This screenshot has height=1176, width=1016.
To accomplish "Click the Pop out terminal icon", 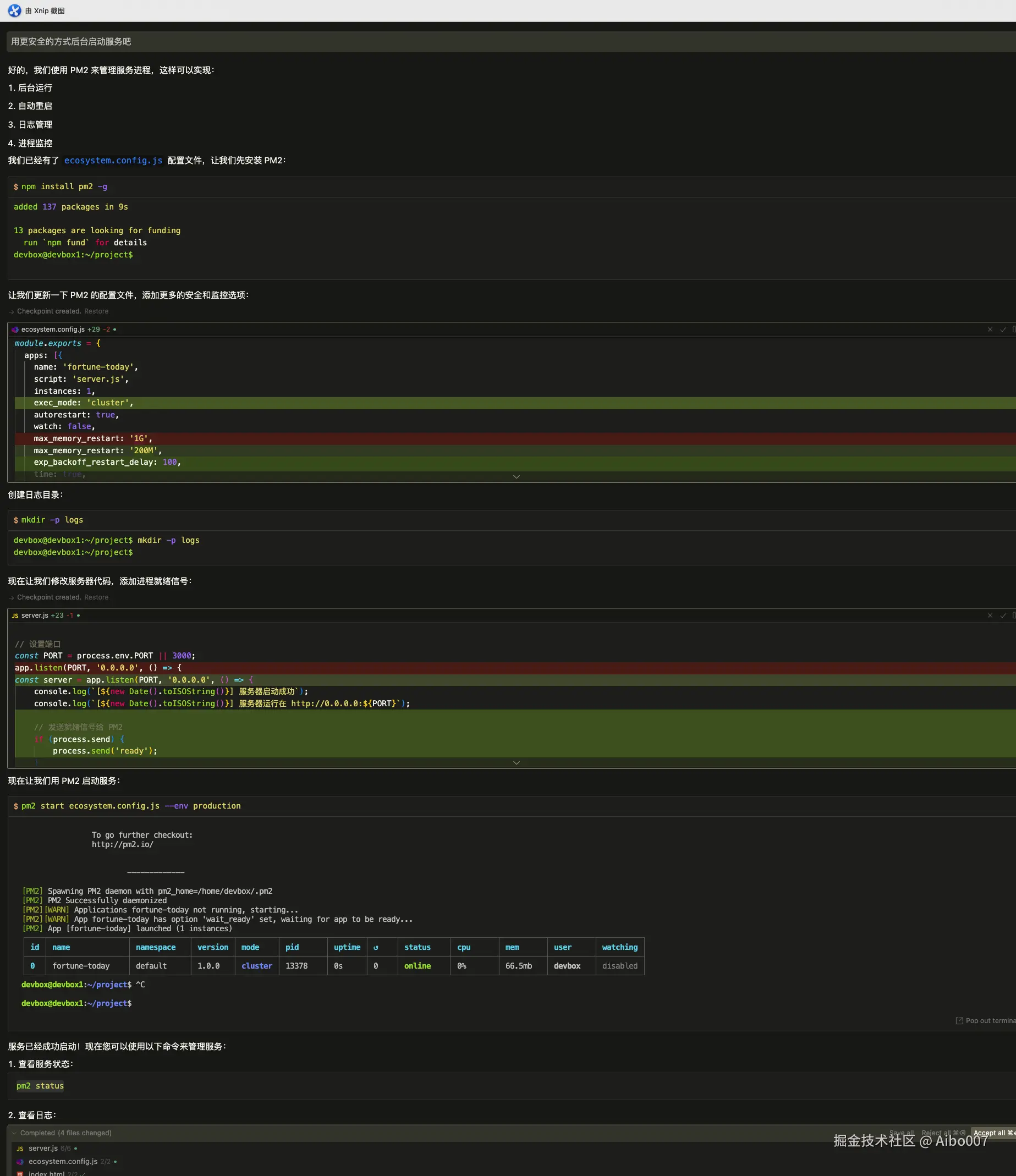I will pos(959,1020).
